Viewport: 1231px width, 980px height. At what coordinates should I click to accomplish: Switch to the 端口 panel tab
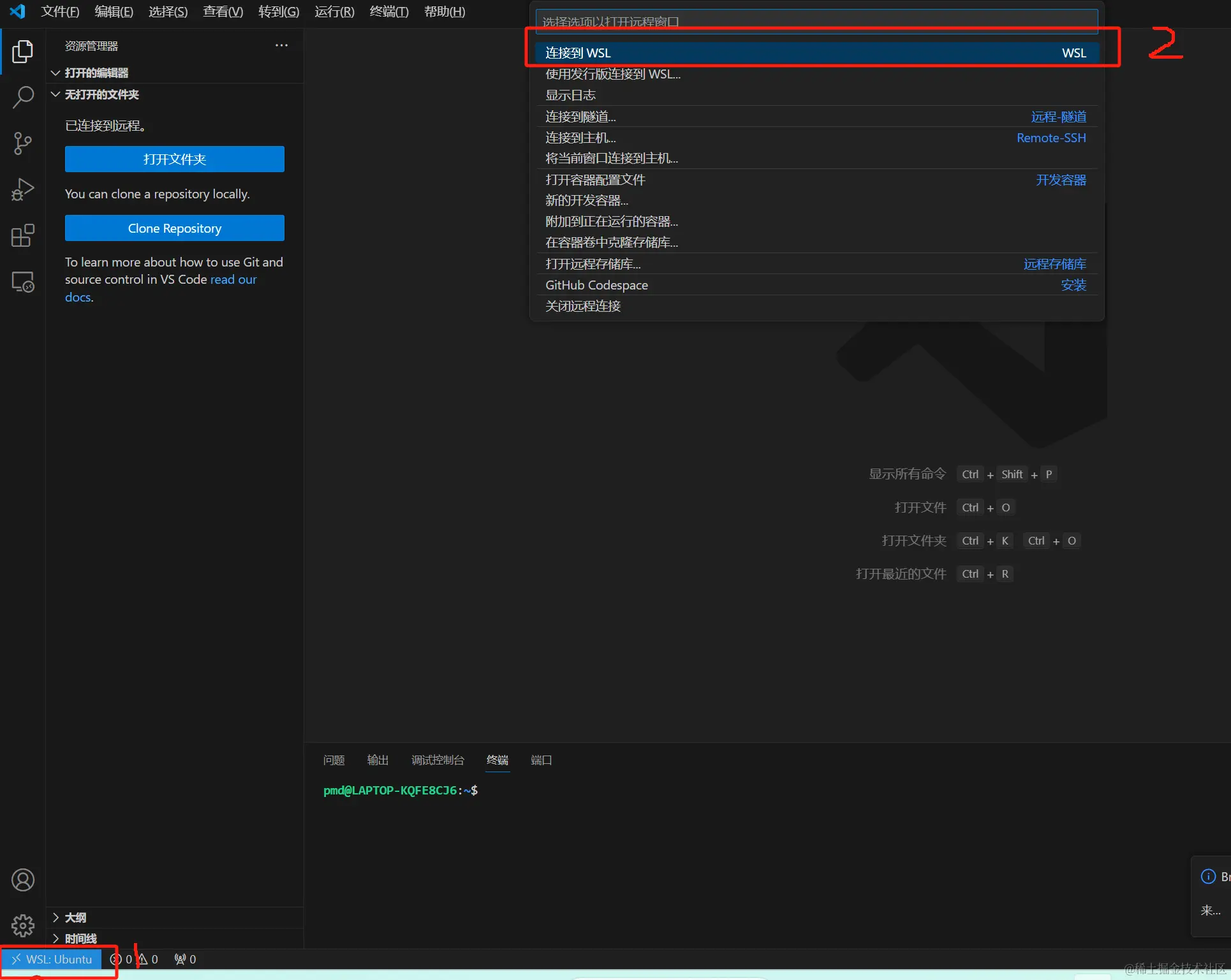(x=542, y=760)
